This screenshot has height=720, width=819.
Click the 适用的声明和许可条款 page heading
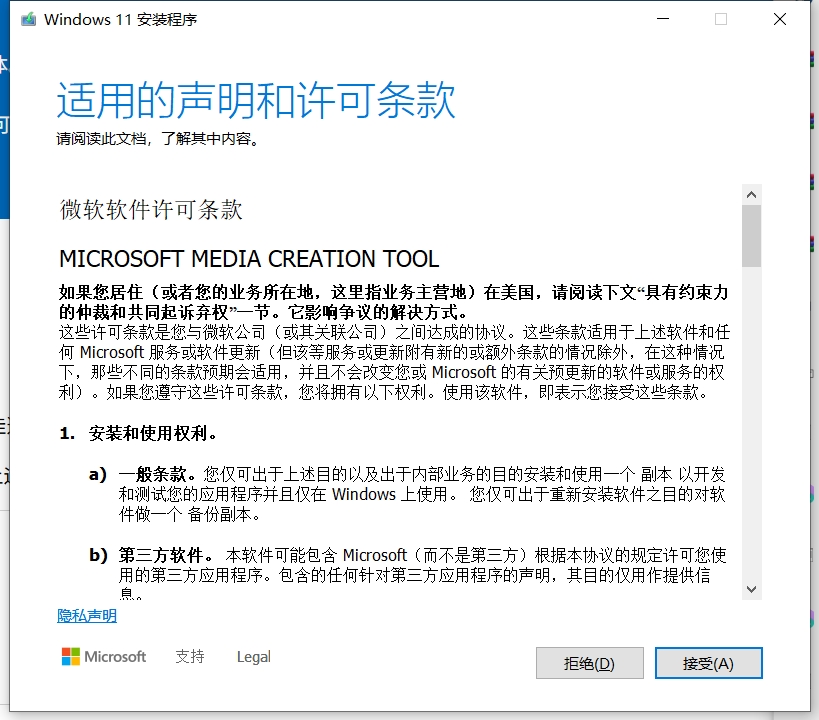[x=256, y=101]
